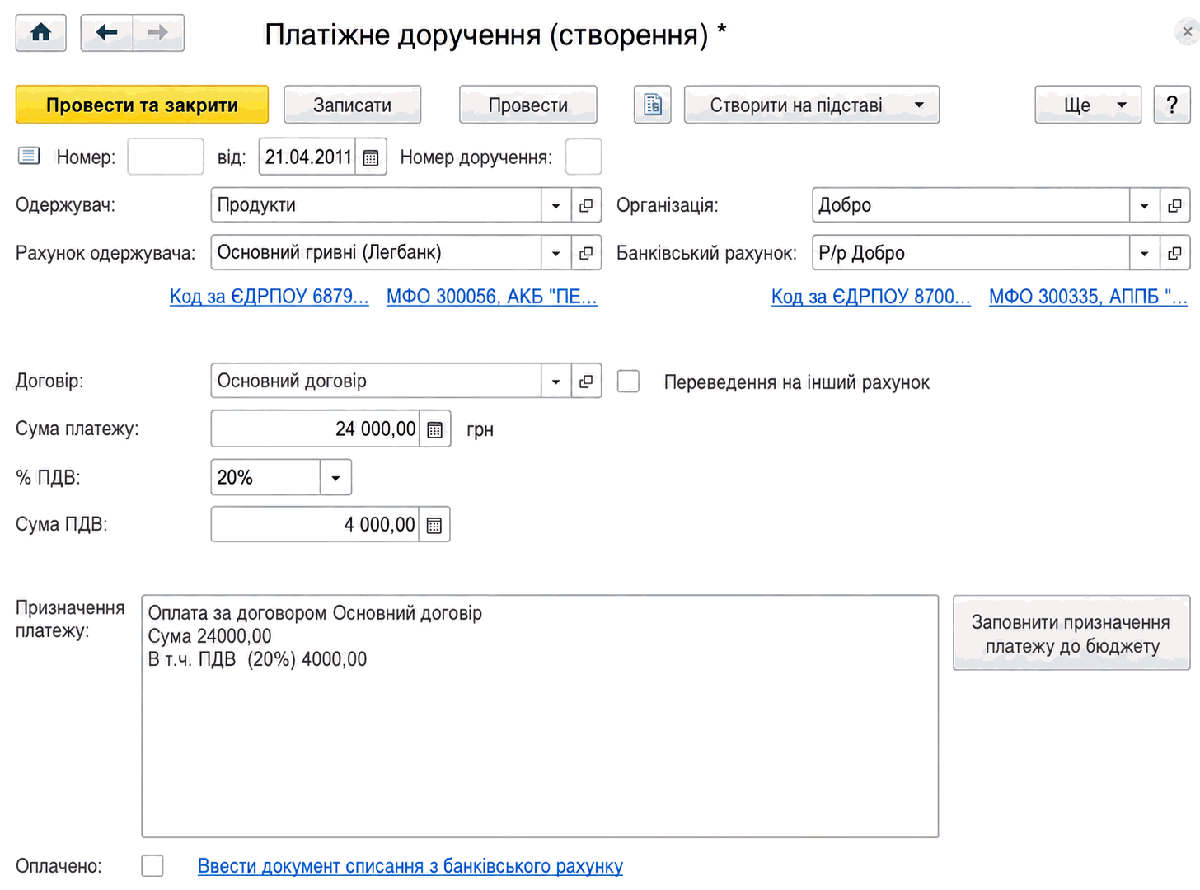Focus the Номер доручення input field
The width and height of the screenshot is (1200, 890).
(584, 157)
